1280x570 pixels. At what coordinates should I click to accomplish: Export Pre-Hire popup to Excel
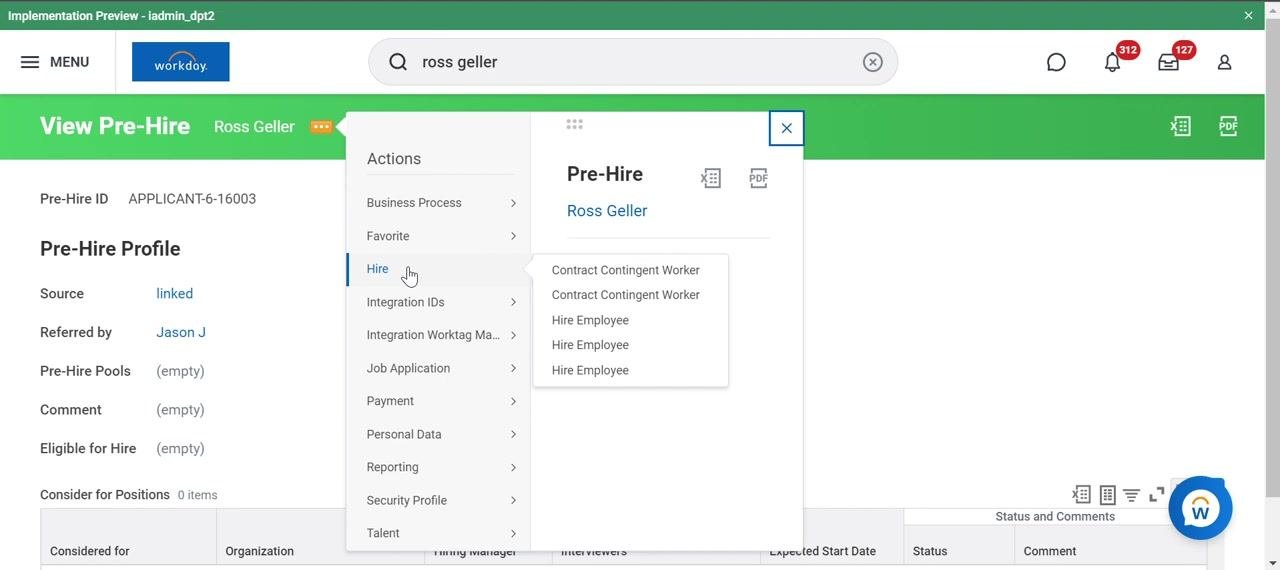(710, 178)
